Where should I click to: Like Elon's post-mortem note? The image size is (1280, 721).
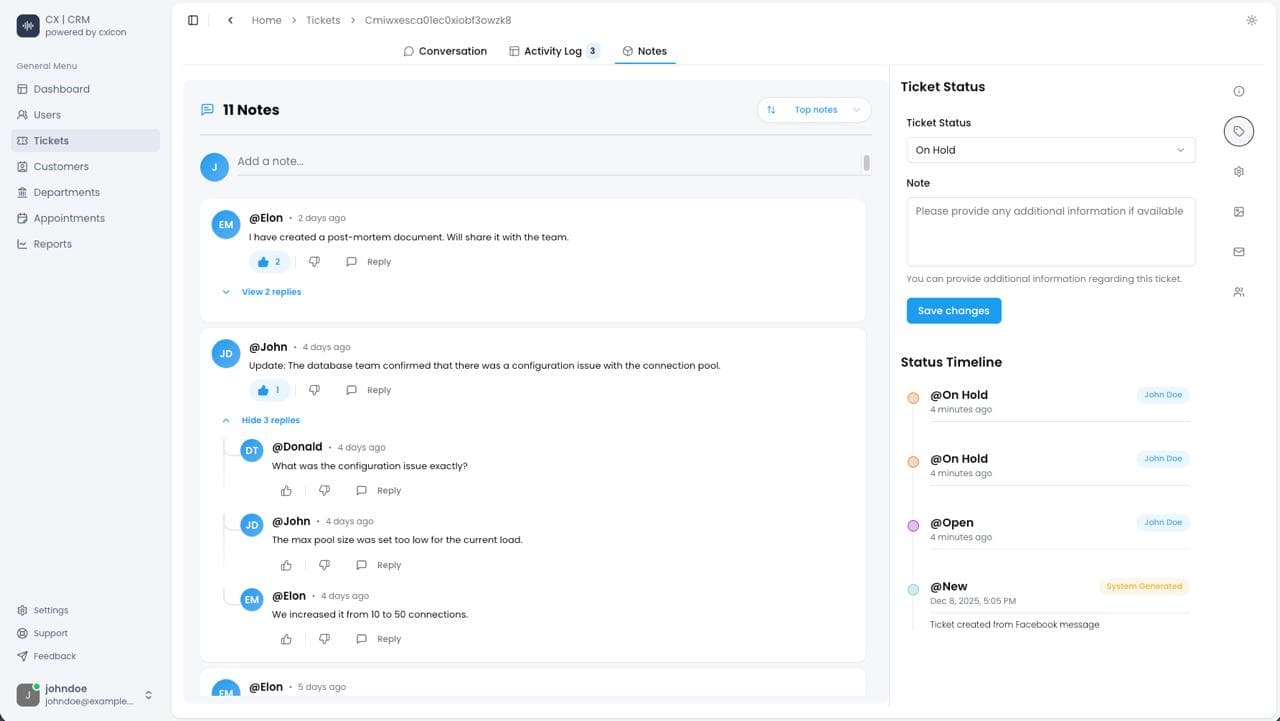coord(270,262)
